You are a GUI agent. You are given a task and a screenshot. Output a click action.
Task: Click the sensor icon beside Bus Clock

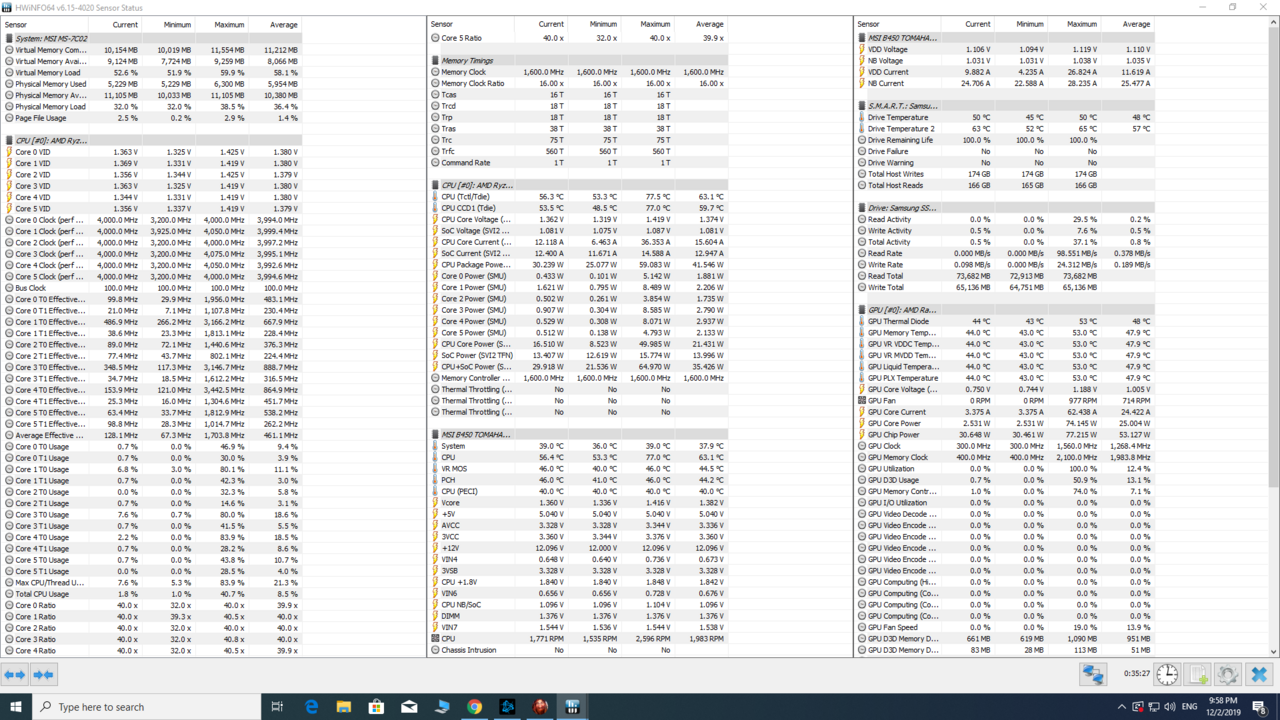(9, 288)
